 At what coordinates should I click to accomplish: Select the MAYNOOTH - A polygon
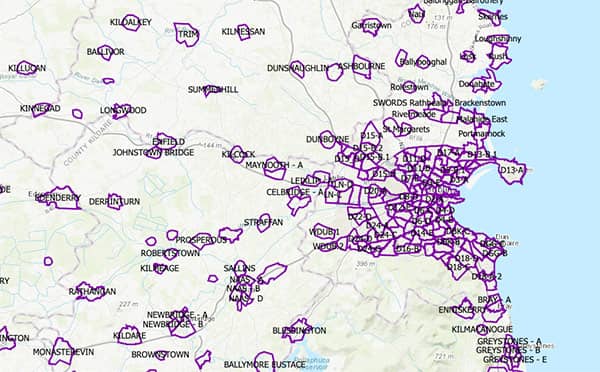pyautogui.click(x=275, y=168)
